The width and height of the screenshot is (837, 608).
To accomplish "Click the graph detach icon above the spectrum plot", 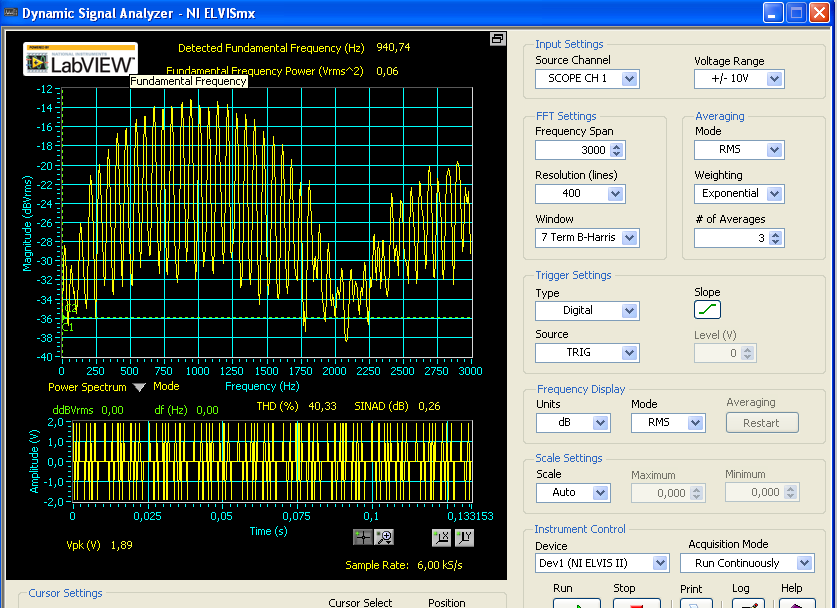I will pyautogui.click(x=498, y=38).
